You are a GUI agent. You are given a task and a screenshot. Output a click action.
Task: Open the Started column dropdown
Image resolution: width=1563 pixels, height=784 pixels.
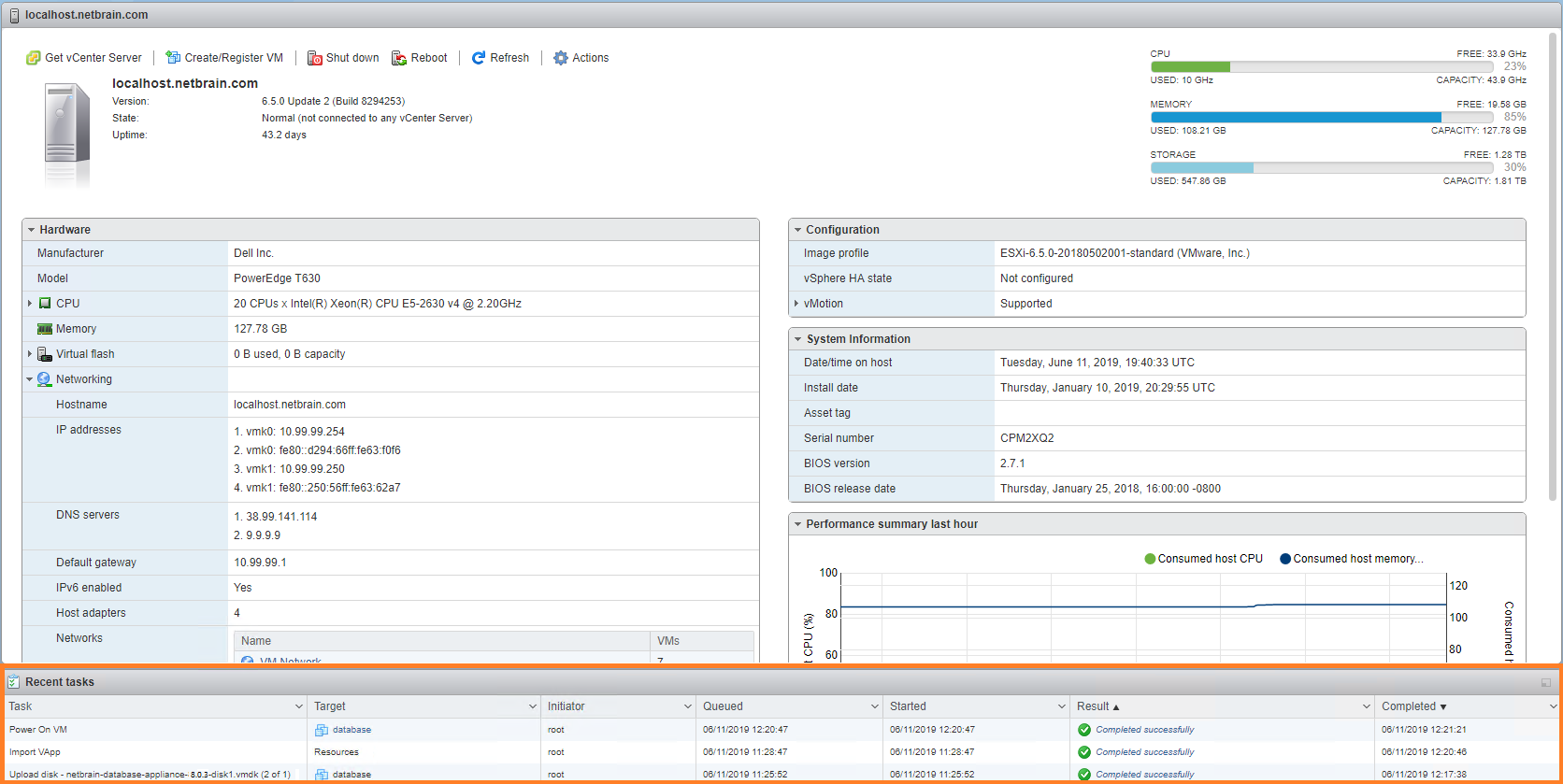tap(1062, 706)
